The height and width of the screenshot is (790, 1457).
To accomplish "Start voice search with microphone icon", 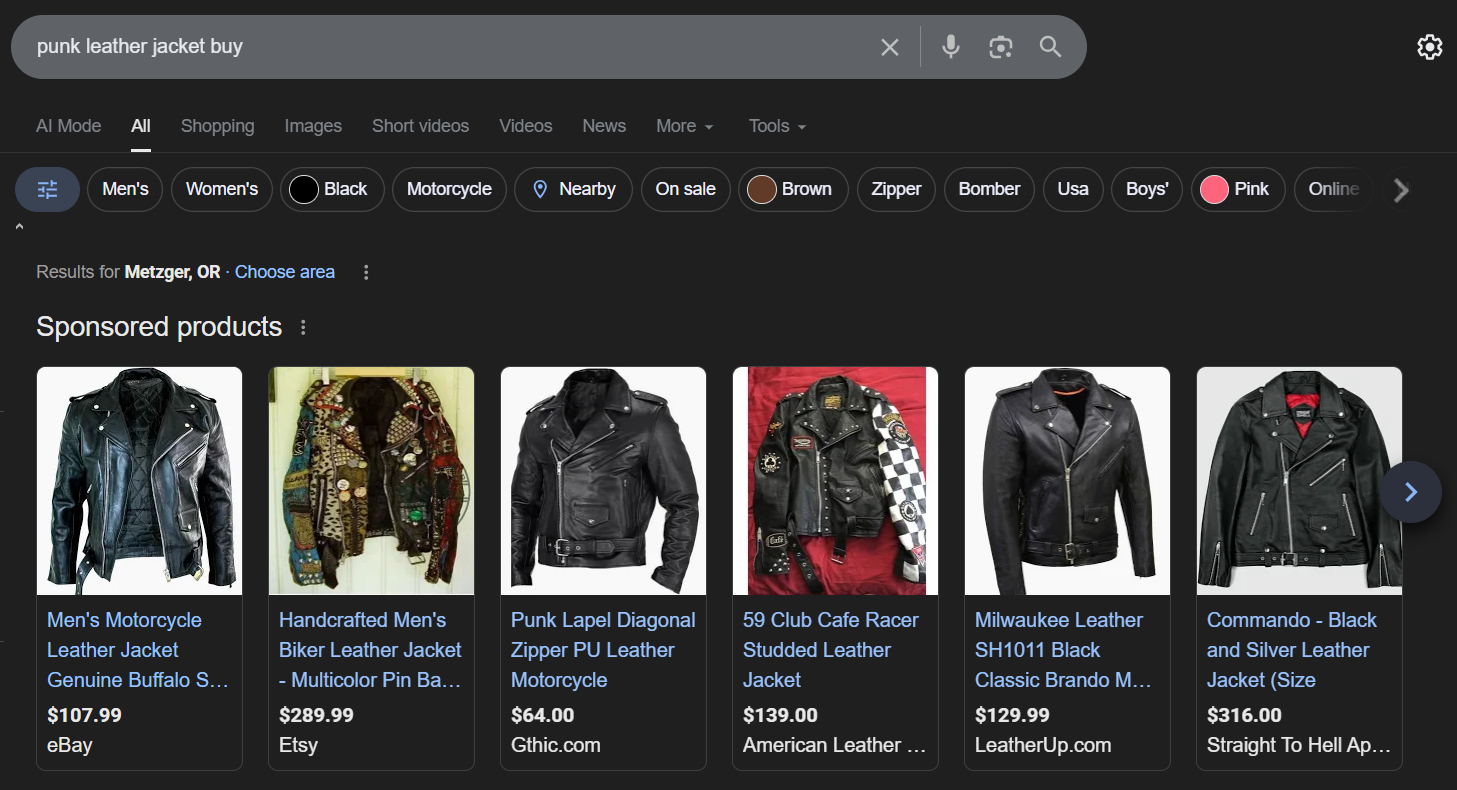I will point(950,47).
